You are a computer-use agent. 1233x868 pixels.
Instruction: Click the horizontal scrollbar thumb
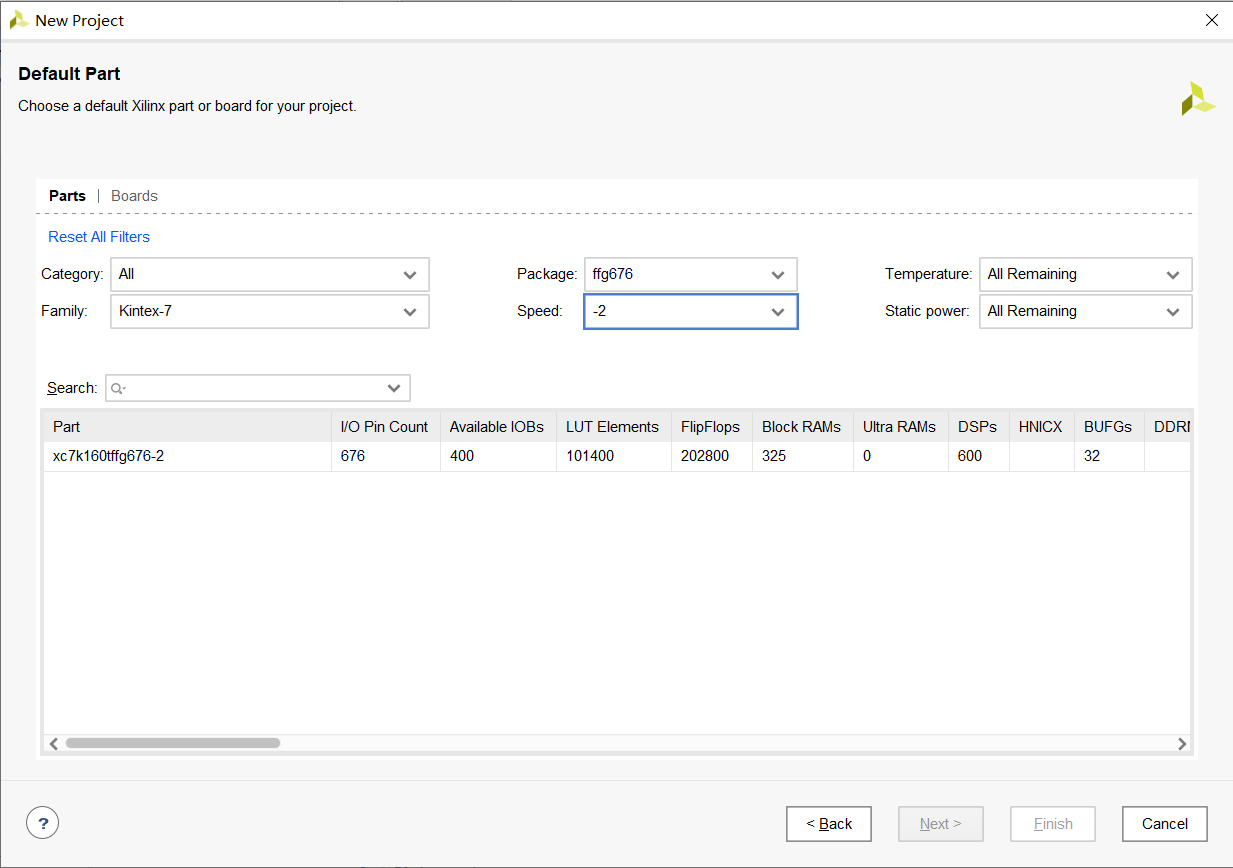tap(172, 743)
